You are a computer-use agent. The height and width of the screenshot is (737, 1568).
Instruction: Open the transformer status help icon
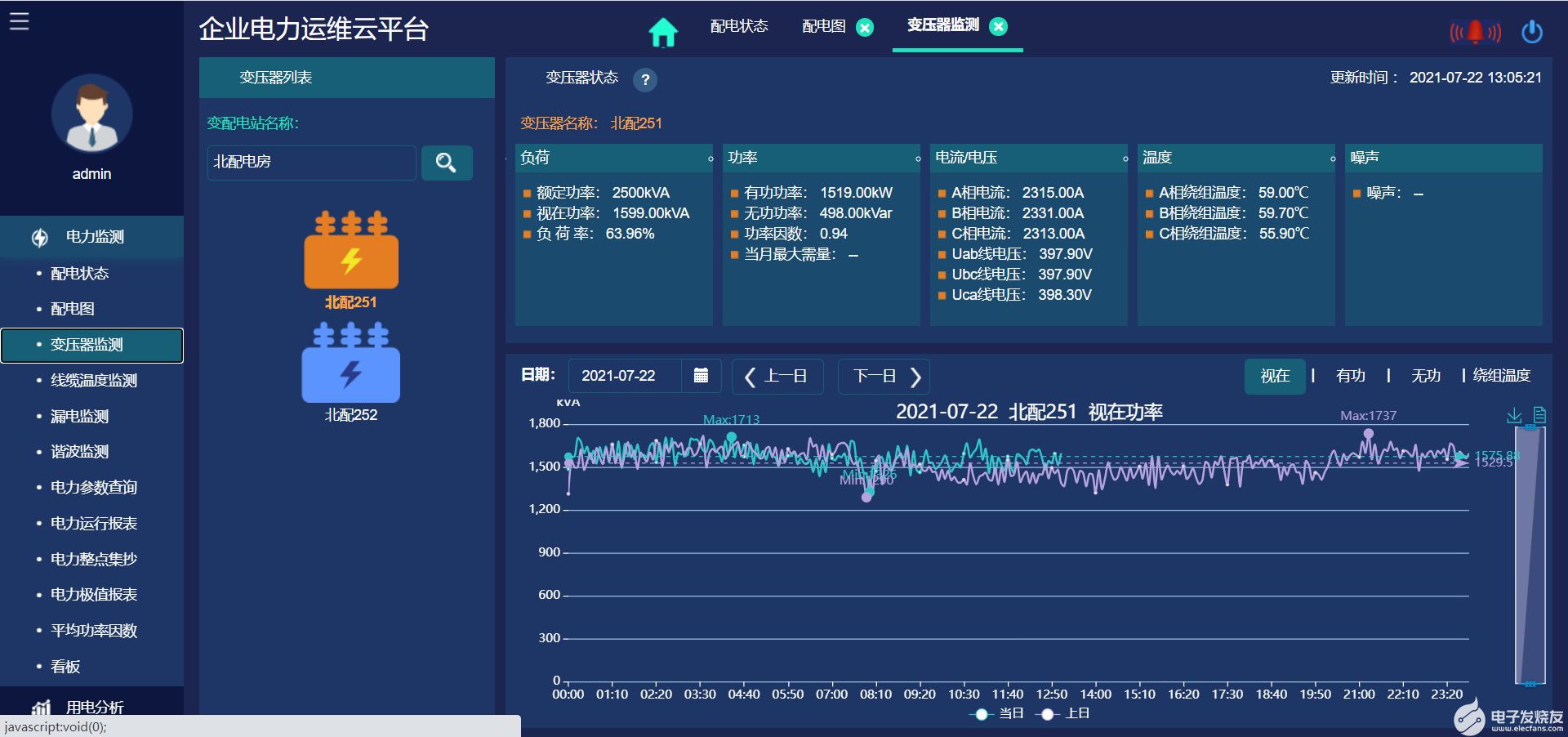[x=645, y=79]
